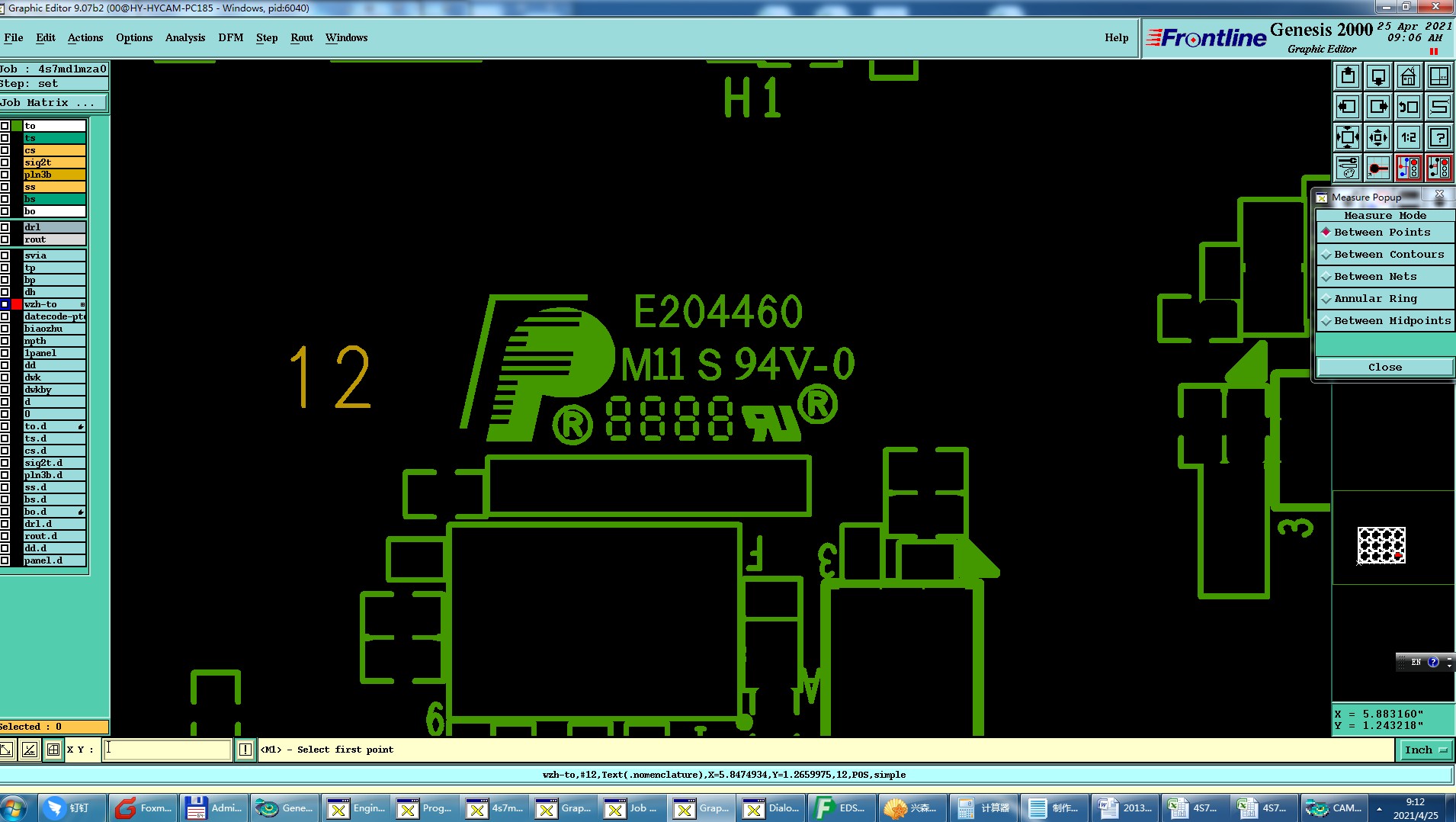Click the red-blue net traffic-light icon
The height and width of the screenshot is (822, 1456).
pos(1409,168)
